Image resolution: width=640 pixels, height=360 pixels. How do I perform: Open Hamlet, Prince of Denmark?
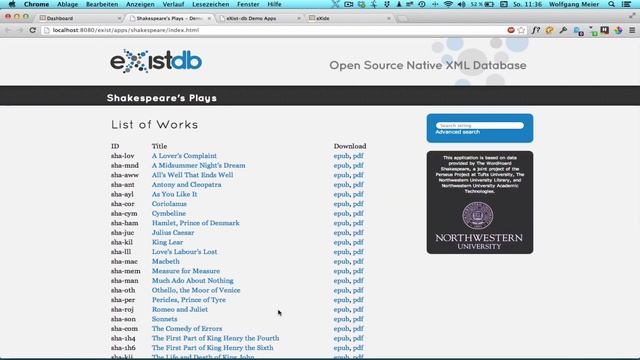tap(196, 223)
